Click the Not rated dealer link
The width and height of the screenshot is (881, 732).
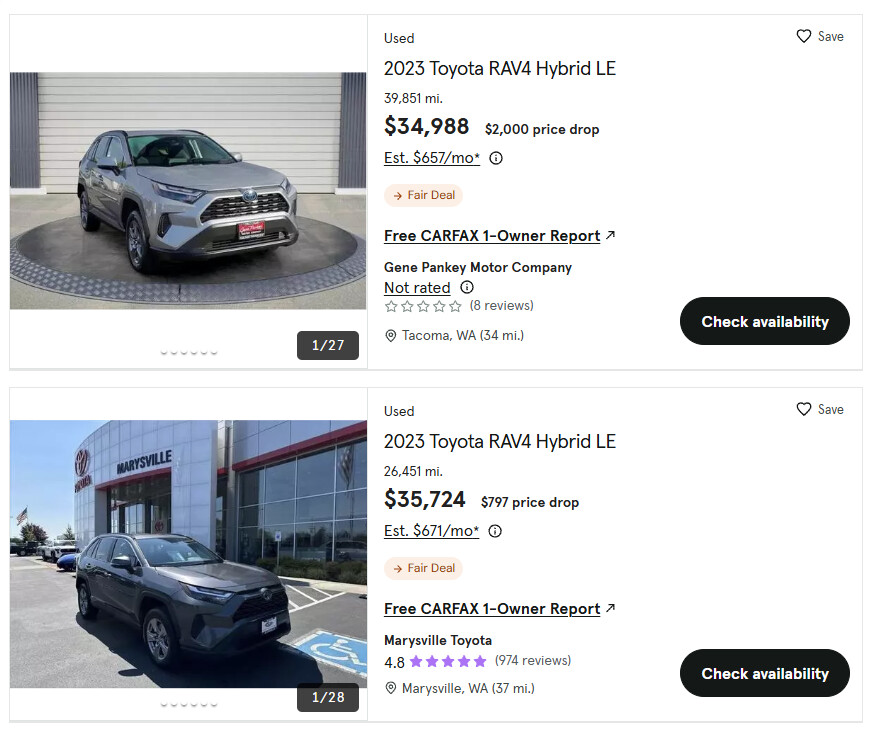coord(417,288)
